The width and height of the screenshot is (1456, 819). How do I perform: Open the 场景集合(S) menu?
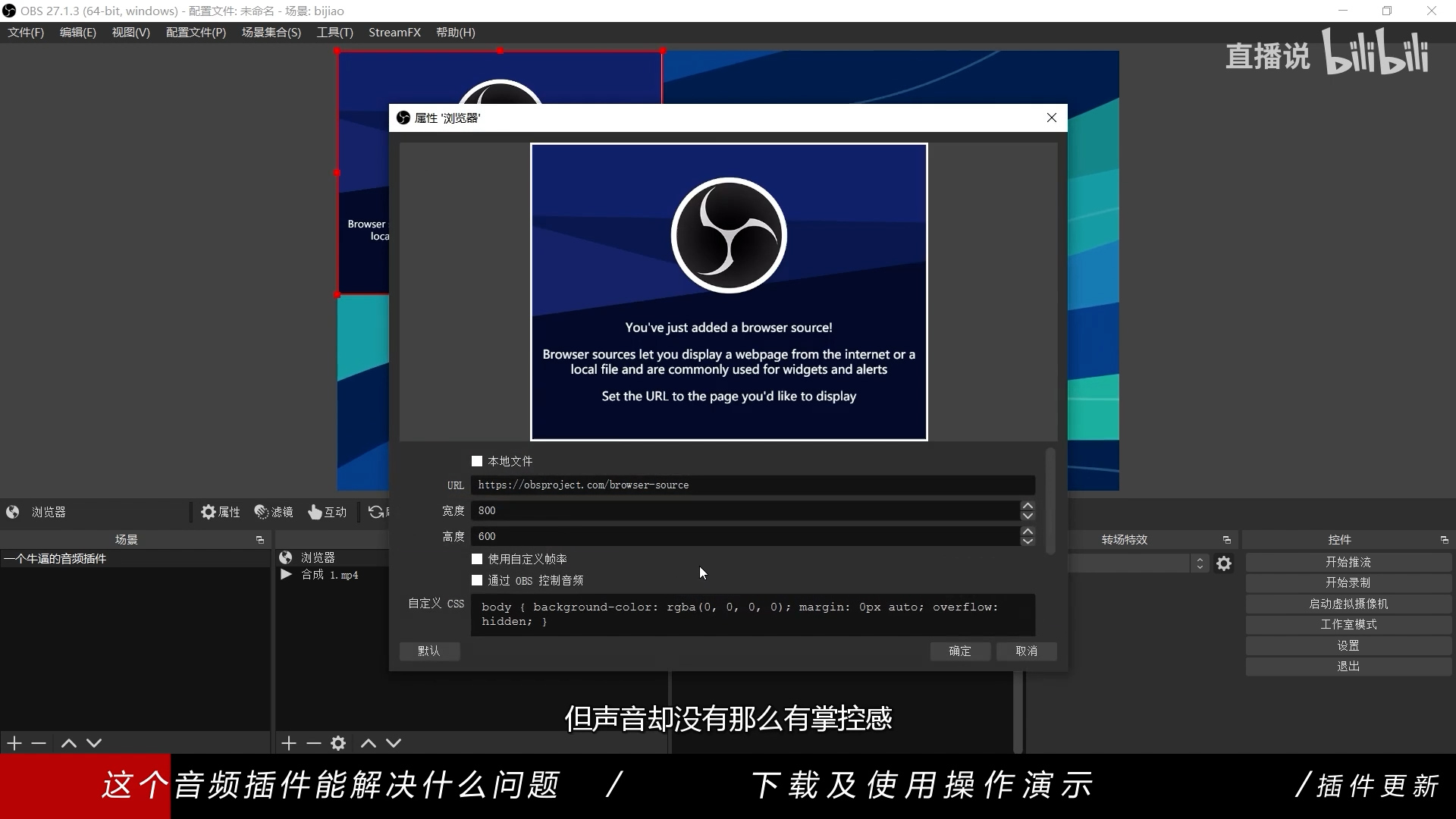tap(271, 33)
